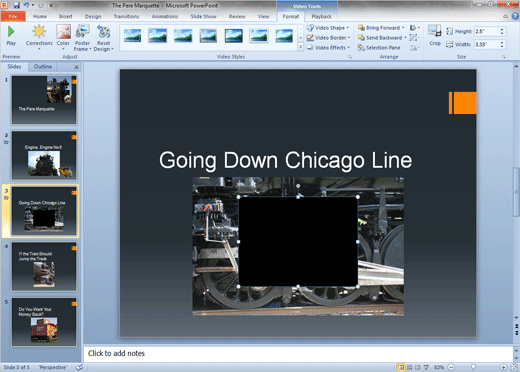Switch to the Playback tab
This screenshot has width=520, height=372.
pyautogui.click(x=321, y=16)
